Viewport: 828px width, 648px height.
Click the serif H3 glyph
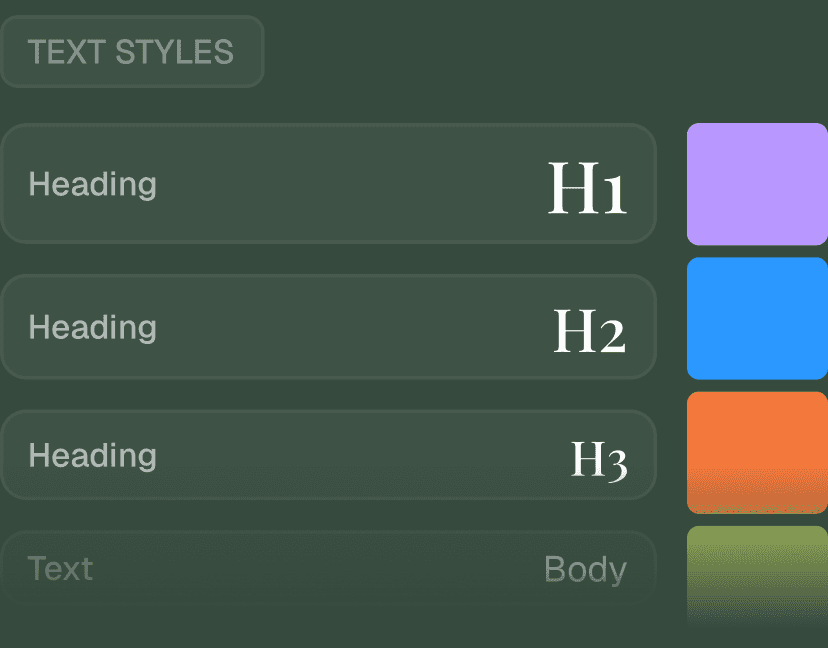coord(599,461)
